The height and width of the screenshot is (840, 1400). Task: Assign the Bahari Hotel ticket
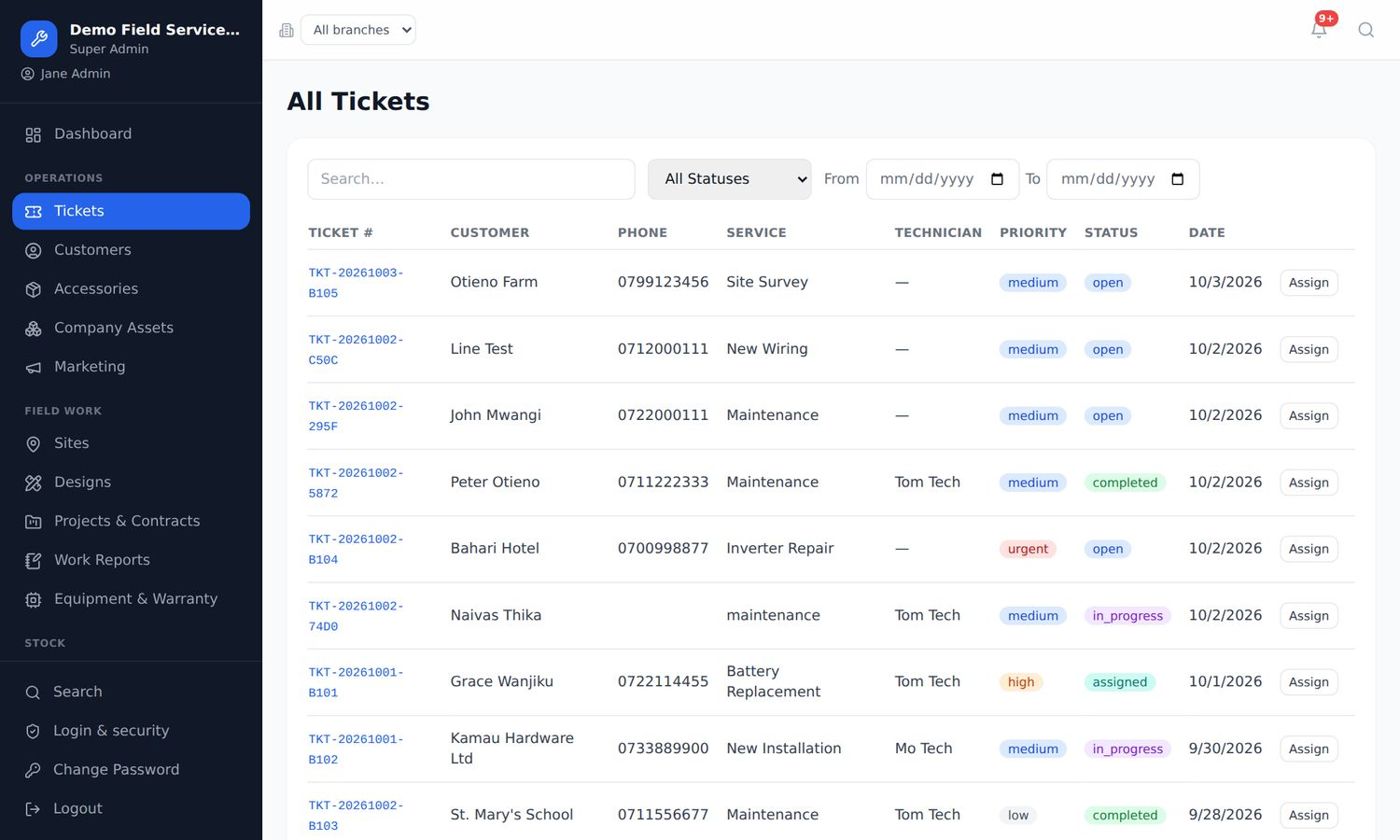pyautogui.click(x=1308, y=549)
